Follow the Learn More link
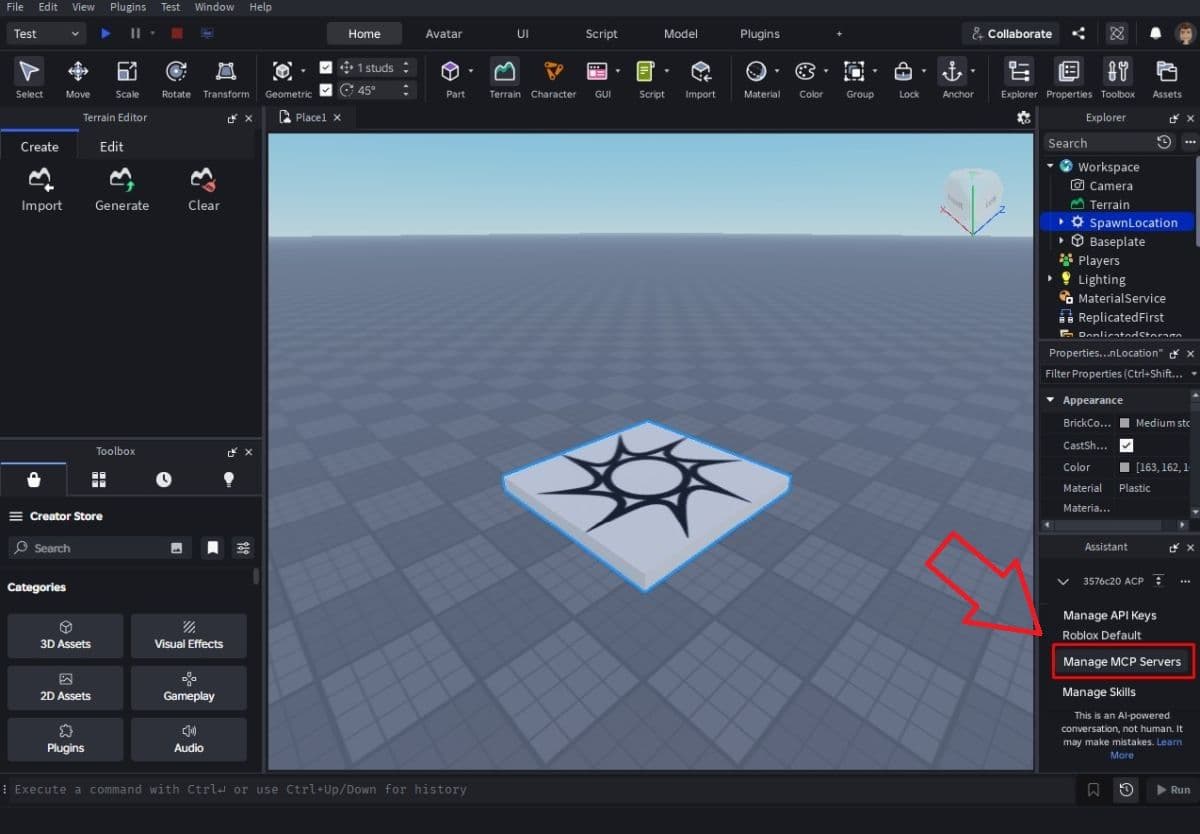 tap(1145, 748)
